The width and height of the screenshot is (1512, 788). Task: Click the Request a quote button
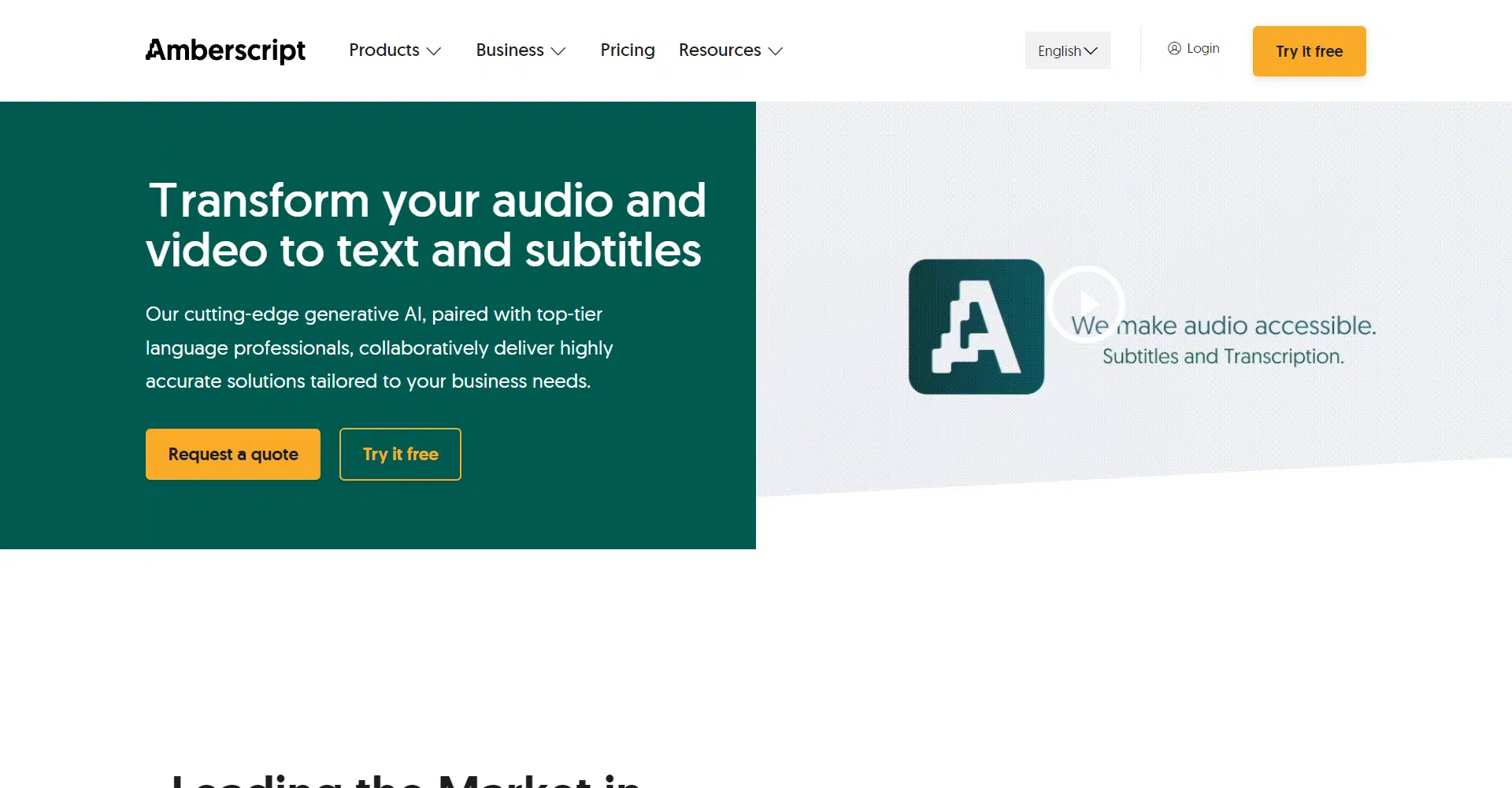(x=233, y=455)
